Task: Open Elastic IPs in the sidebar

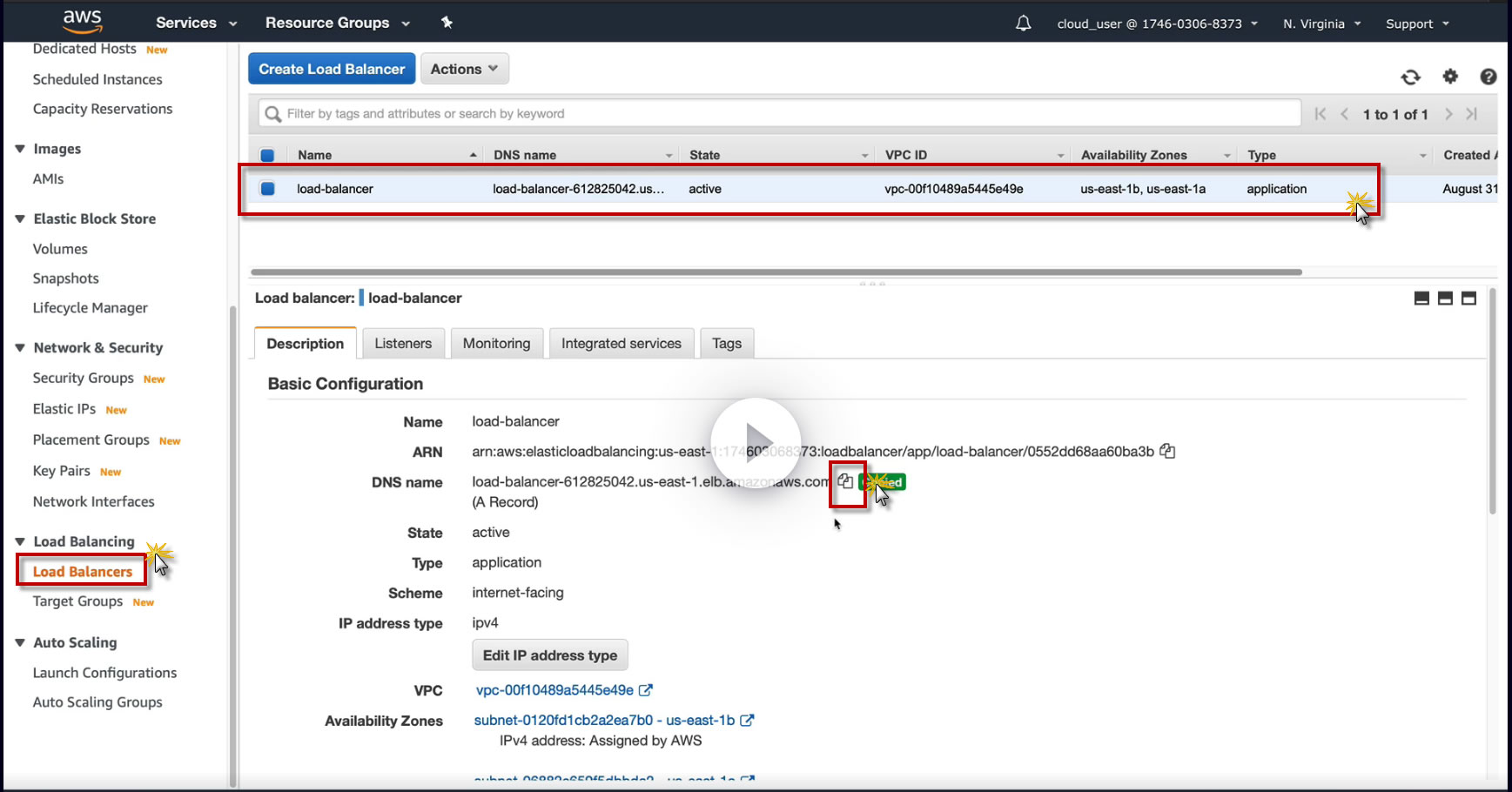Action: pos(64,409)
